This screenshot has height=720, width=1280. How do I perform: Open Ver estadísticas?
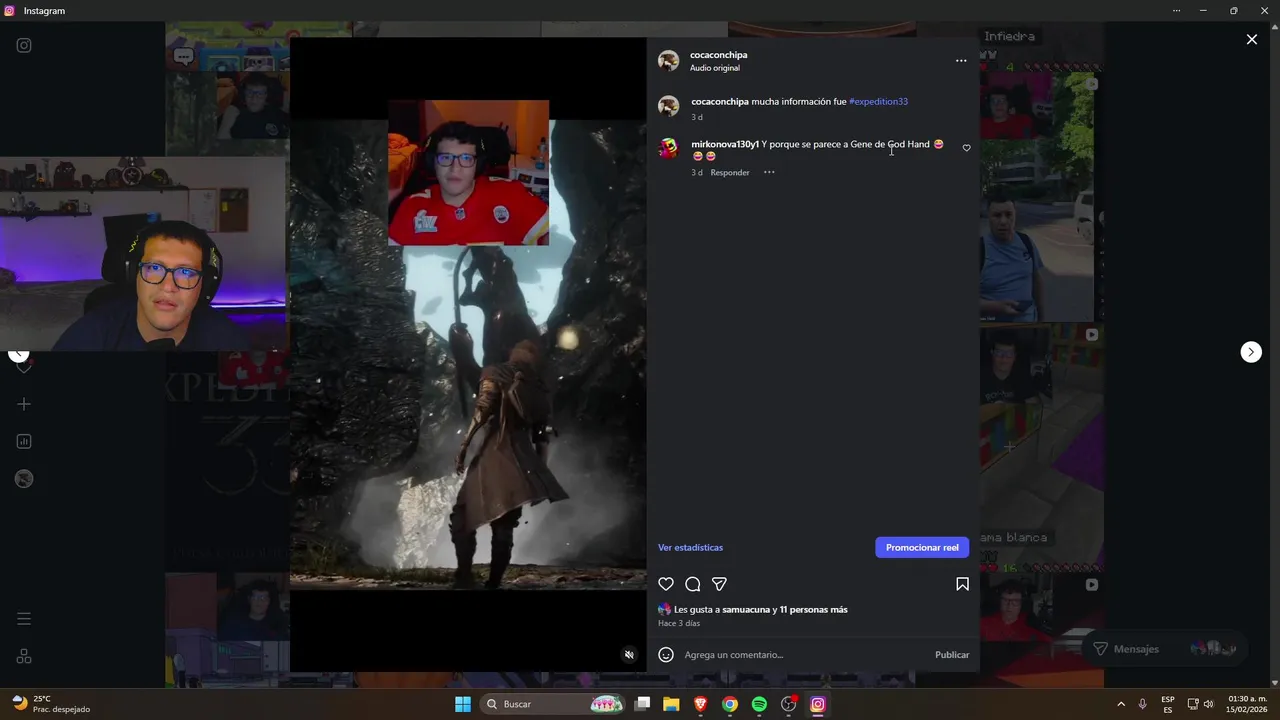(x=690, y=548)
